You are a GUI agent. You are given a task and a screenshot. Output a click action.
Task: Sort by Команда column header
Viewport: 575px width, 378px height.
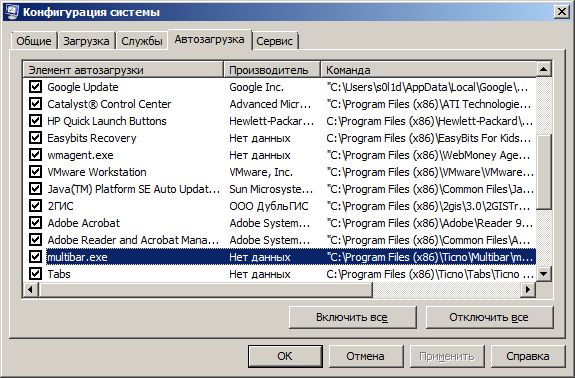point(428,70)
